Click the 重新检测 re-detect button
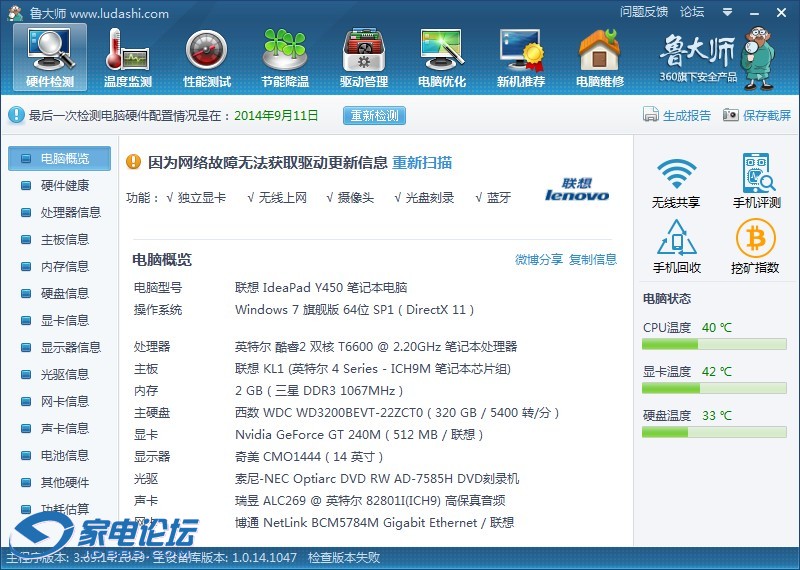800x570 pixels. click(374, 115)
